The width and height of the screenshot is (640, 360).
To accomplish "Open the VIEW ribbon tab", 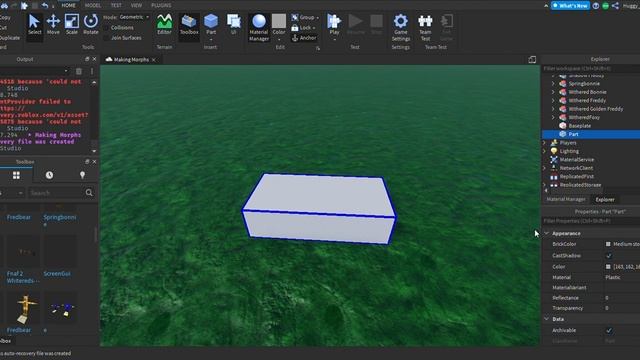I will (136, 5).
